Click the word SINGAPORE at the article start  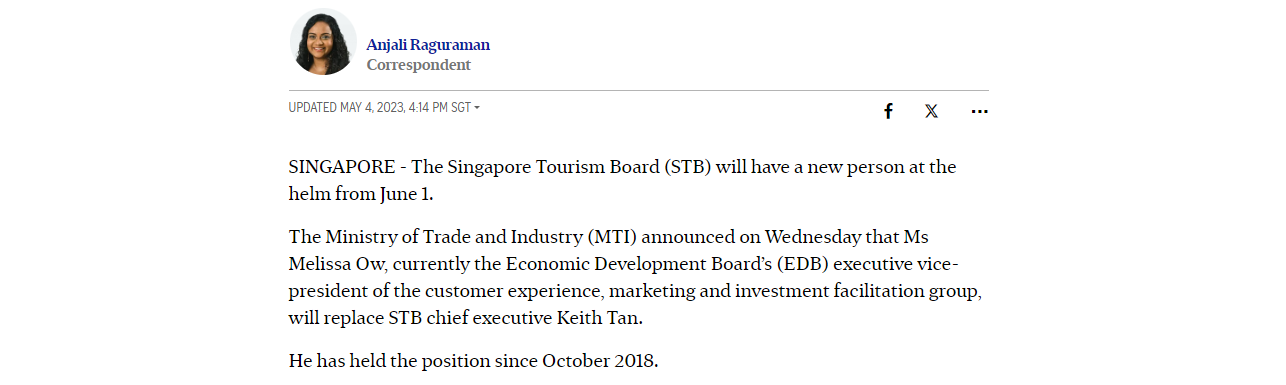click(342, 167)
